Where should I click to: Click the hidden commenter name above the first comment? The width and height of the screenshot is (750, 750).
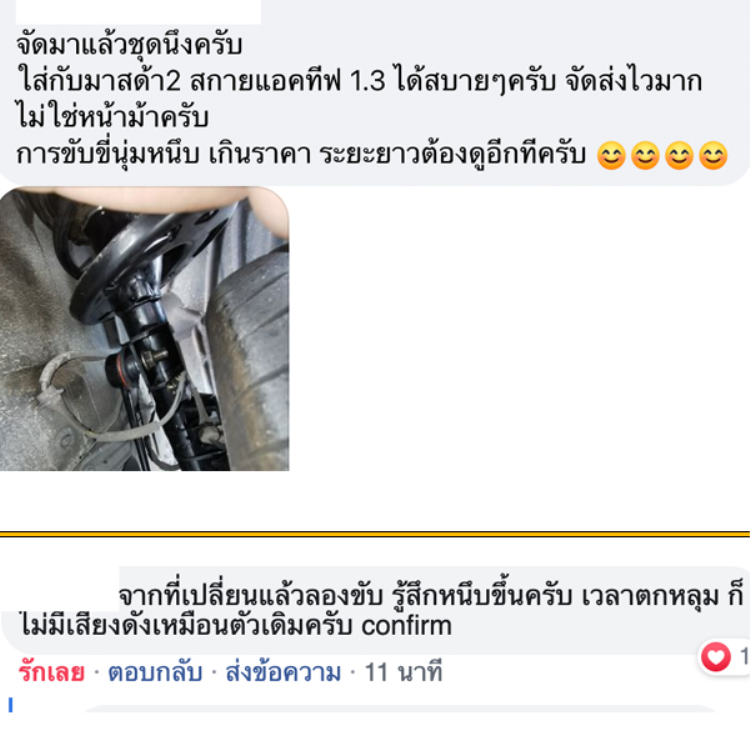tap(138, 11)
